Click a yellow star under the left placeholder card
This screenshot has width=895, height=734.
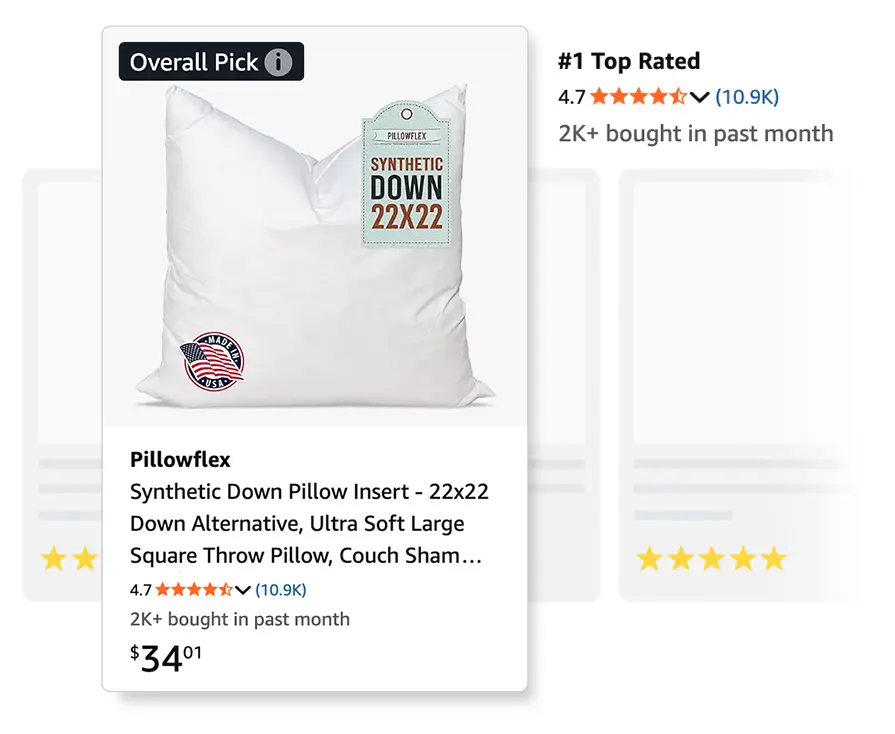tap(55, 558)
